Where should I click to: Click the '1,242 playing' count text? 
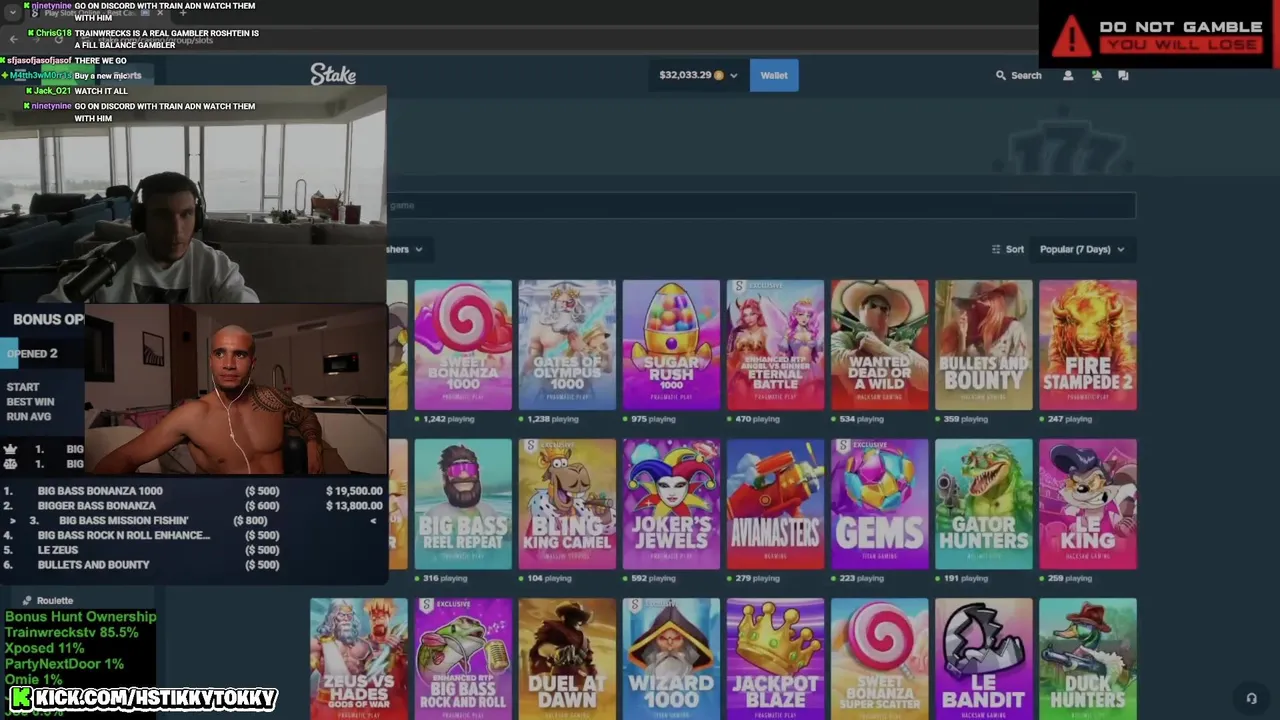(x=449, y=419)
